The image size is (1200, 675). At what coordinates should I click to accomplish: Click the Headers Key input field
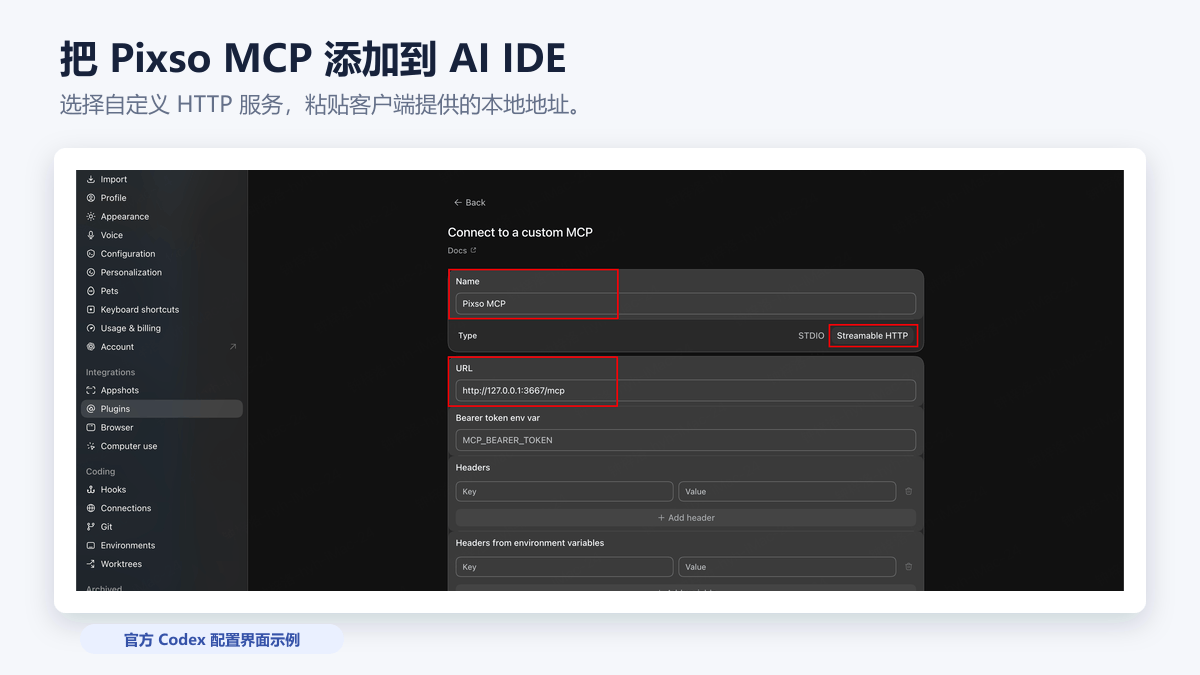(565, 491)
